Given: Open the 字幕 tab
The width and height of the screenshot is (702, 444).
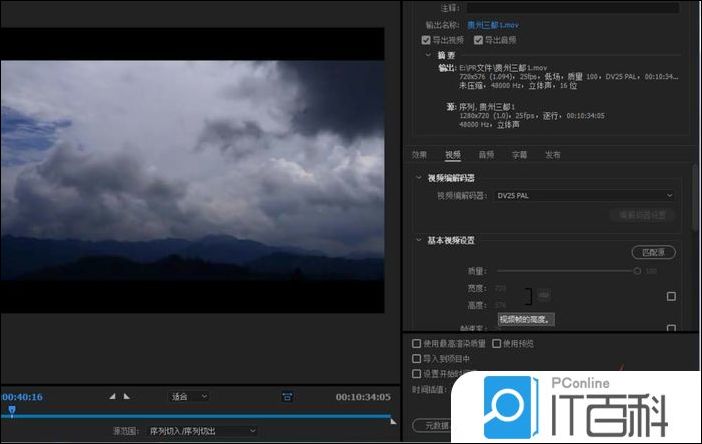Looking at the screenshot, I should [x=519, y=155].
